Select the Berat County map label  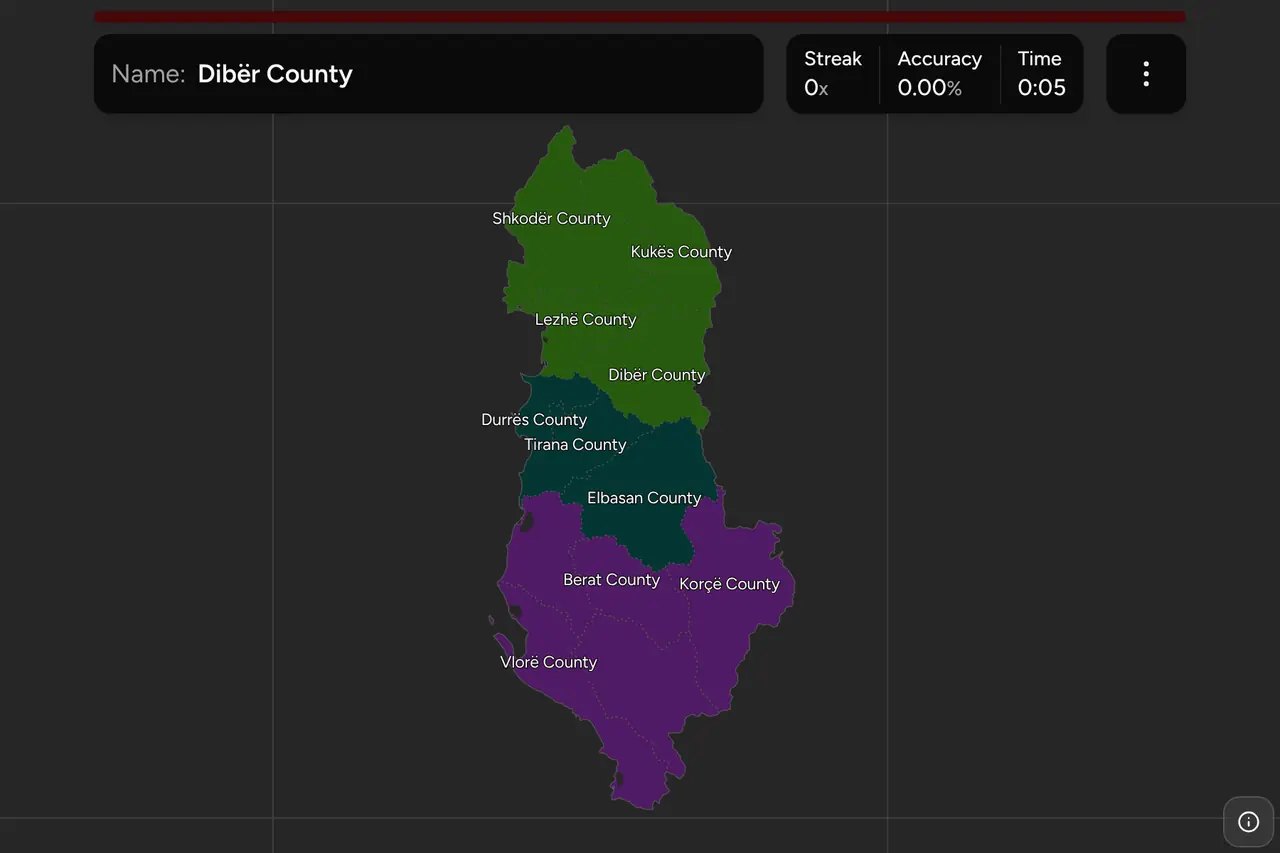pos(611,580)
